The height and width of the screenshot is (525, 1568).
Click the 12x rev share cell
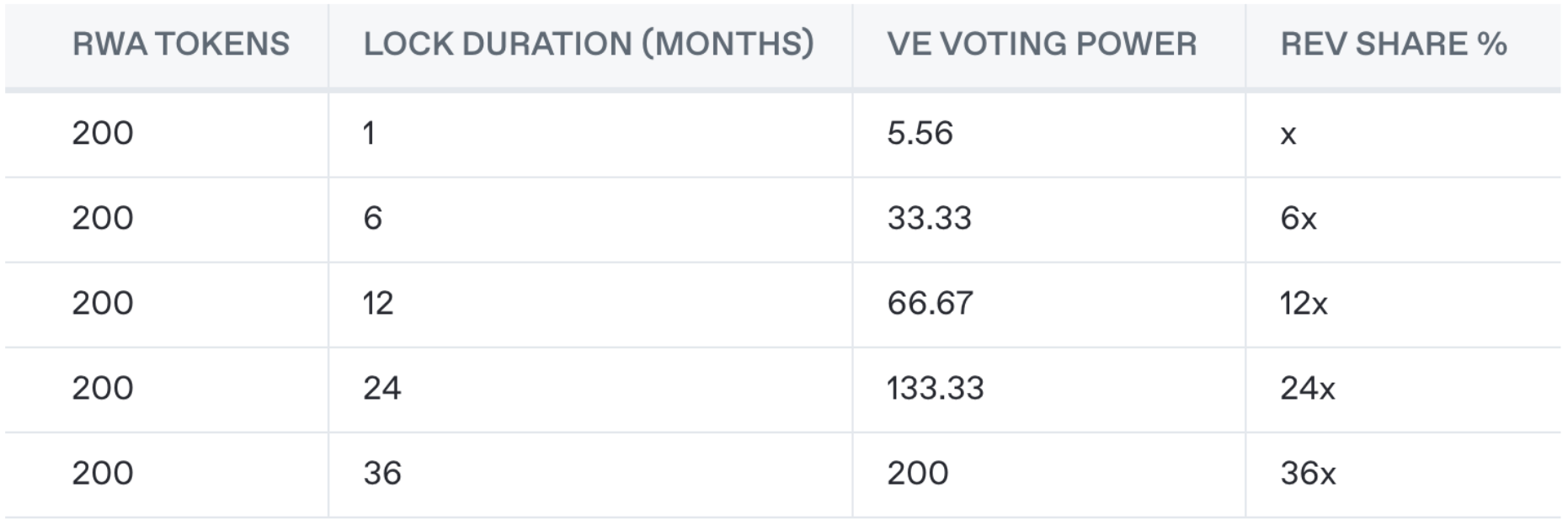(x=1303, y=304)
